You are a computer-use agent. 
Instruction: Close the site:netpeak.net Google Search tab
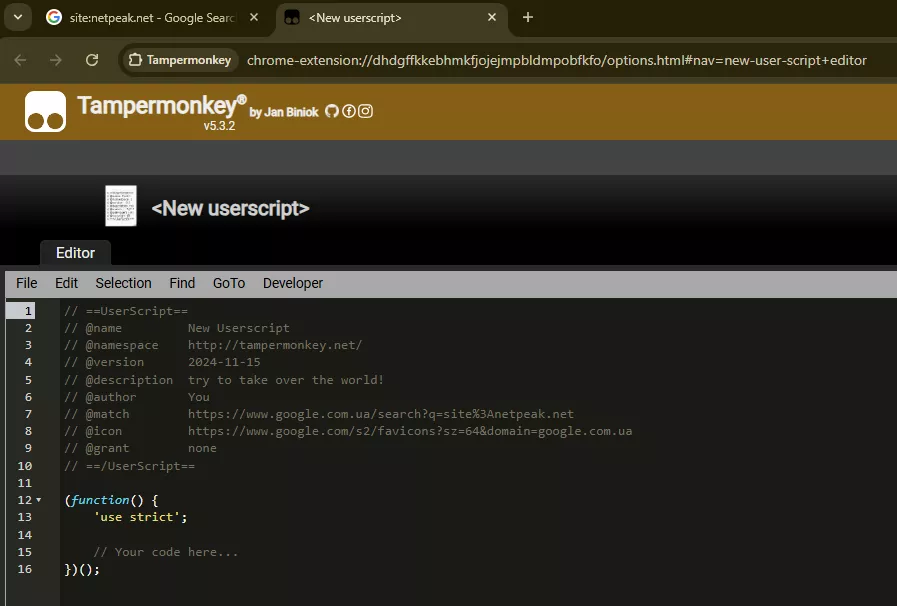click(254, 18)
